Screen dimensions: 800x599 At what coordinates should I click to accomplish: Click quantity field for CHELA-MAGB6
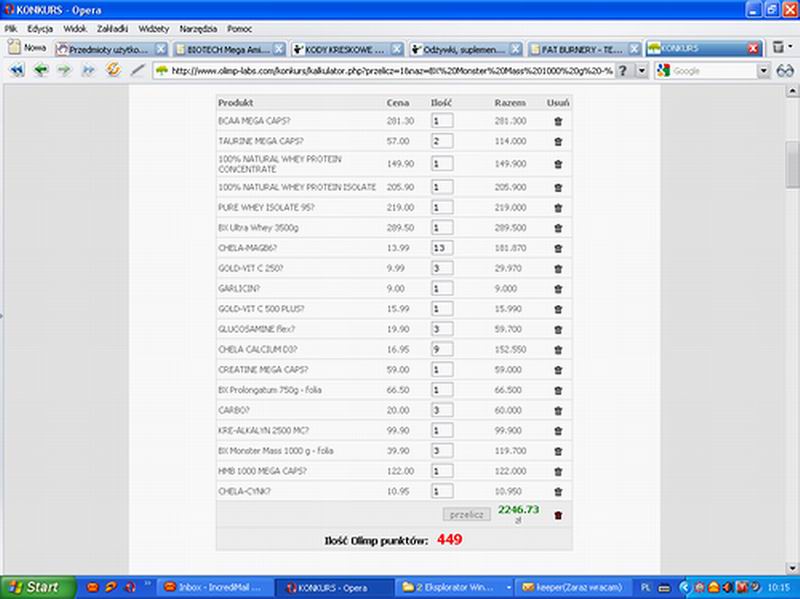(442, 248)
